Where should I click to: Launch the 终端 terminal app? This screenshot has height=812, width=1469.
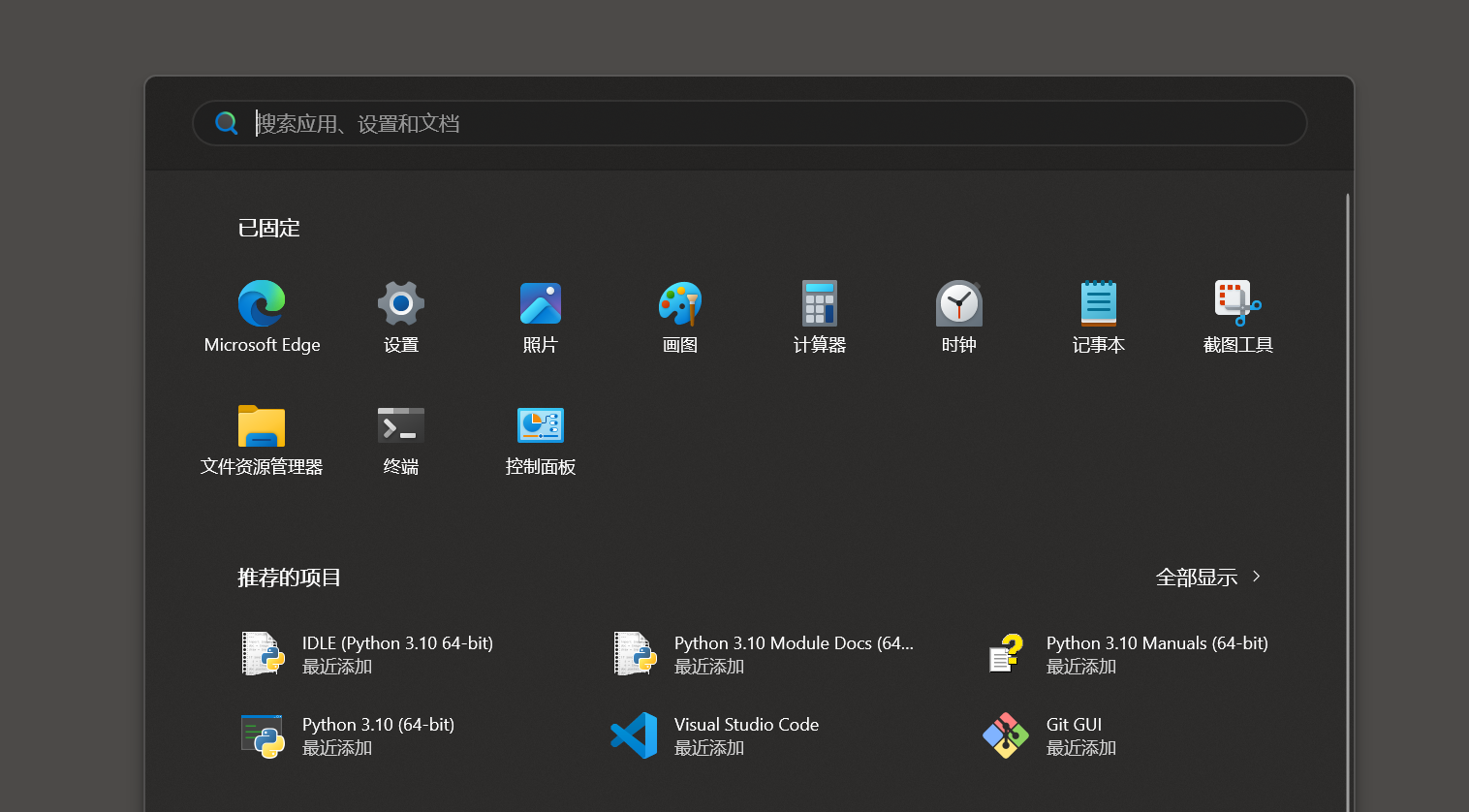click(401, 440)
